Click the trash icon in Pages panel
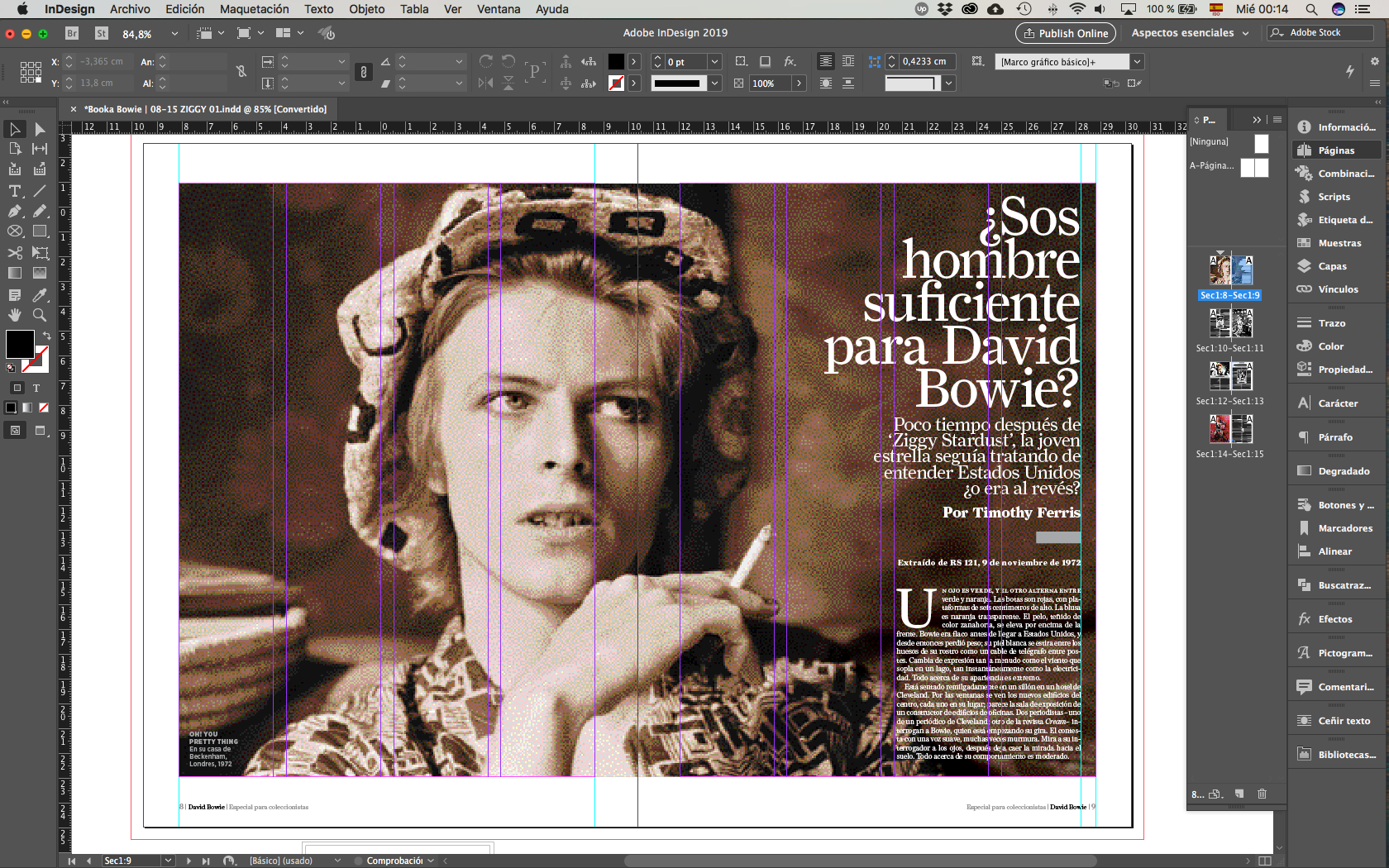Image resolution: width=1389 pixels, height=868 pixels. point(1262,794)
